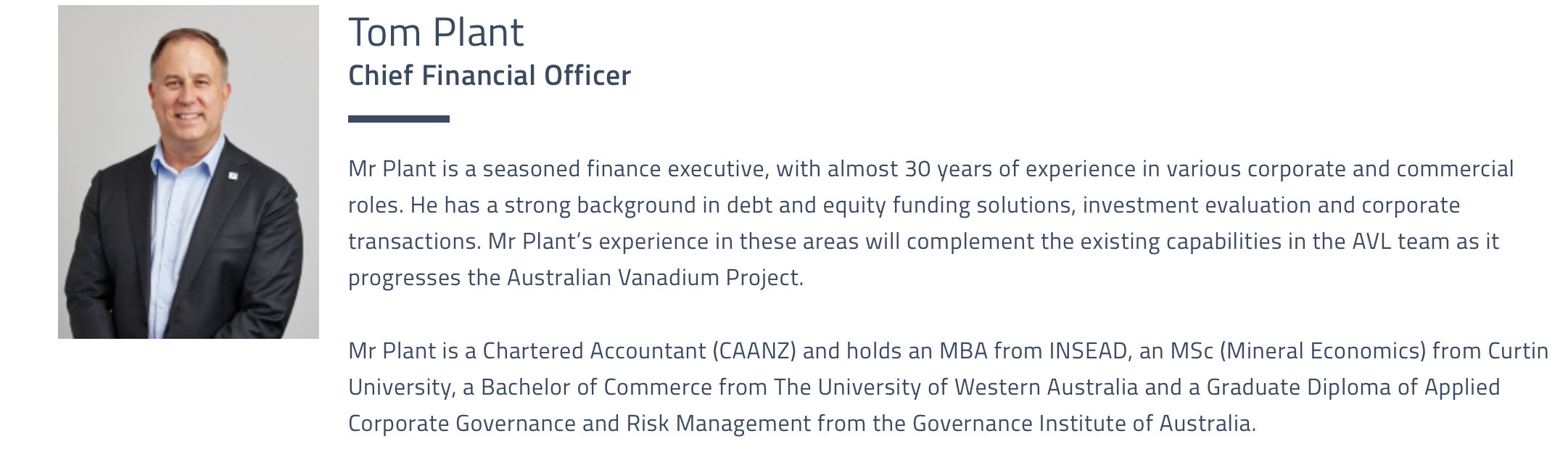Click the qualifications paragraph text

tap(948, 387)
